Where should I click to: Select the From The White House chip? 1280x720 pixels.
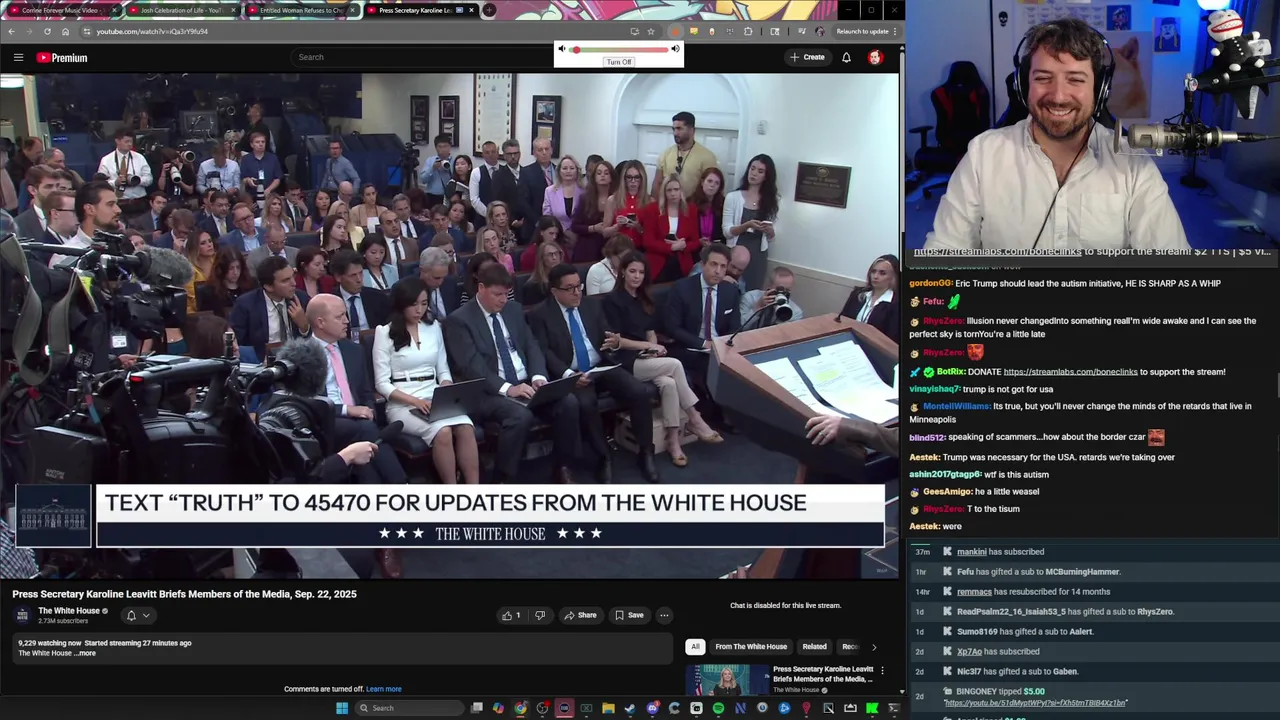pos(751,647)
